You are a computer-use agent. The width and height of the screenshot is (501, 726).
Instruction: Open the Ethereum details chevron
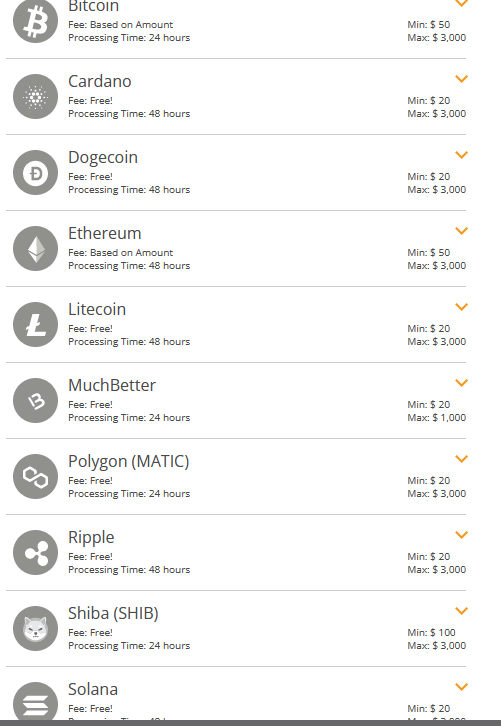[462, 231]
